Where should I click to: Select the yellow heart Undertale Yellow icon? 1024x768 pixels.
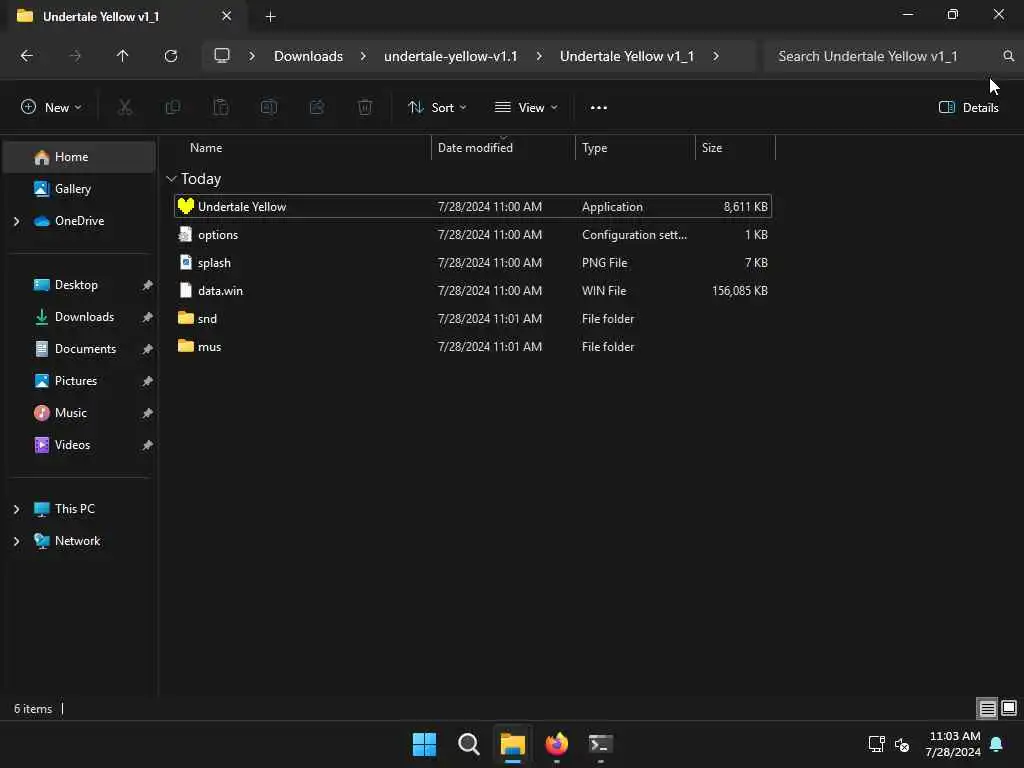click(186, 206)
